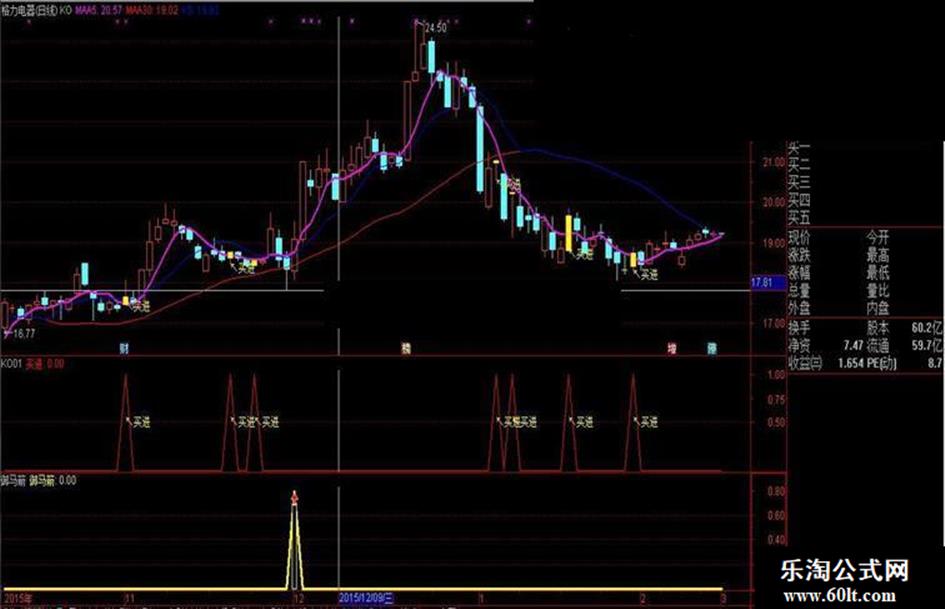Click the 收益 value 1.654
This screenshot has width=945, height=609.
(851, 363)
